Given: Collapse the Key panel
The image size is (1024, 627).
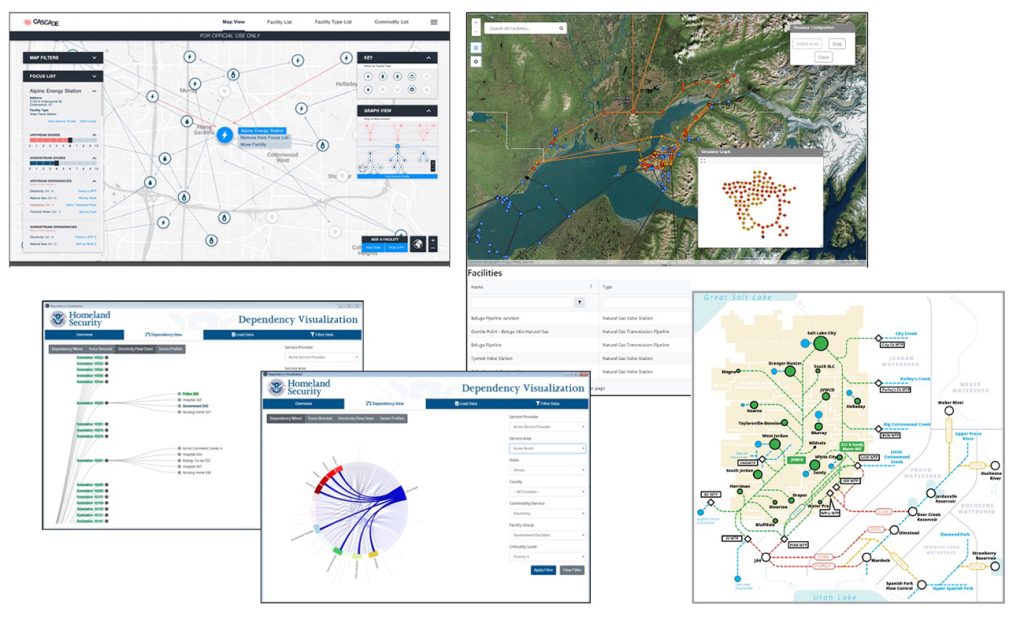Looking at the screenshot, I should [428, 57].
